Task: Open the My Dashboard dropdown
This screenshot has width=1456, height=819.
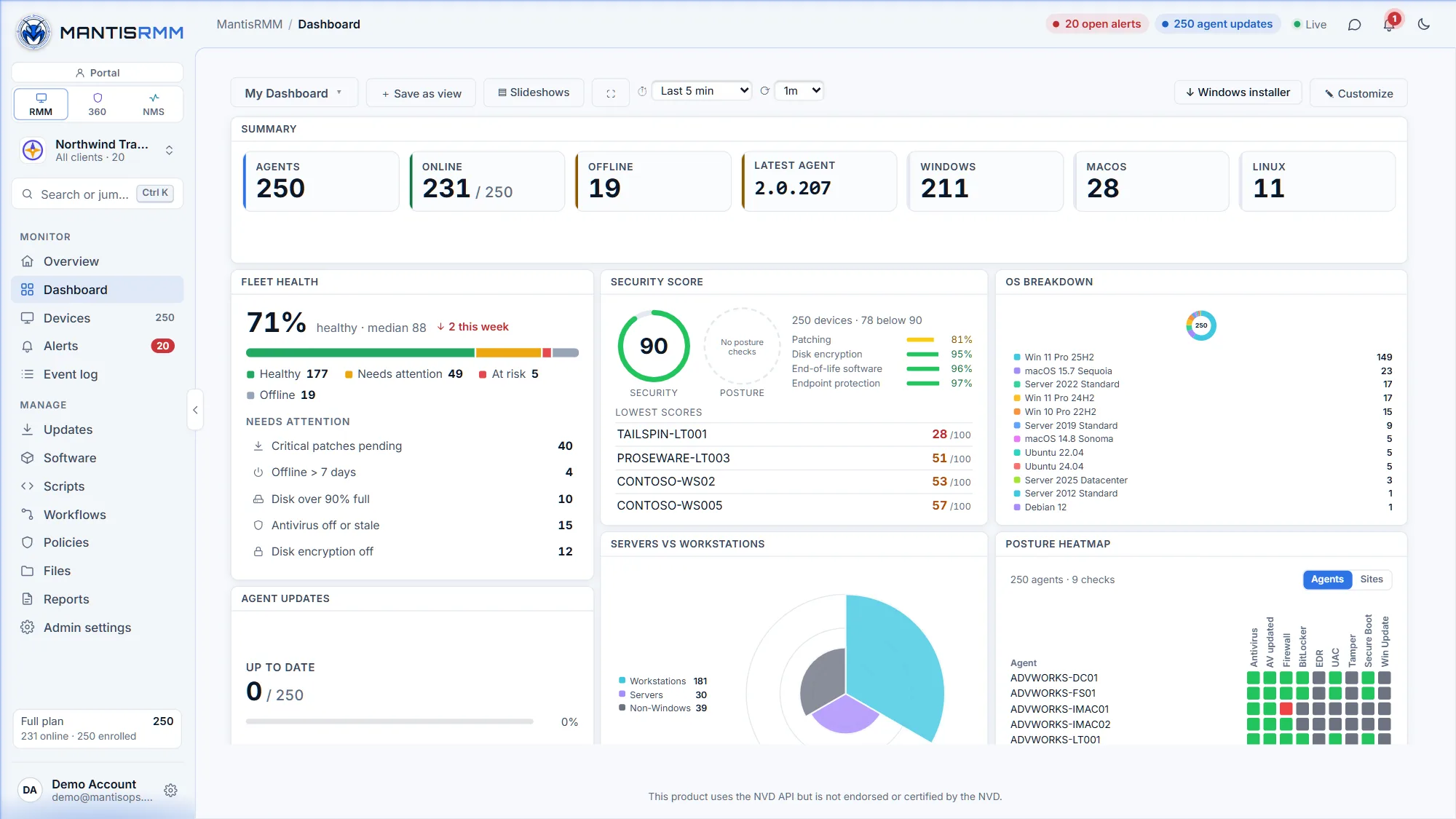Action: pyautogui.click(x=294, y=93)
